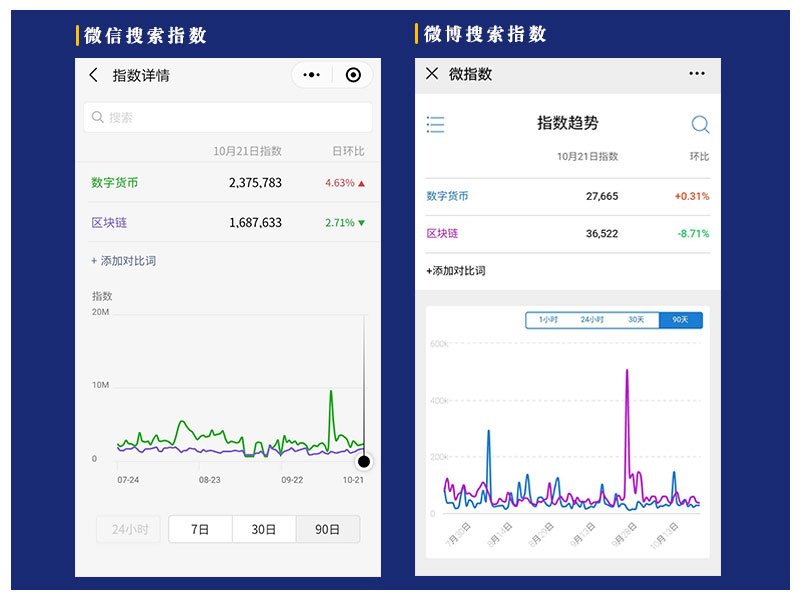Screen dimensions: 800x600
Task: Switch Weibo chart to 24小时
Action: tap(592, 320)
